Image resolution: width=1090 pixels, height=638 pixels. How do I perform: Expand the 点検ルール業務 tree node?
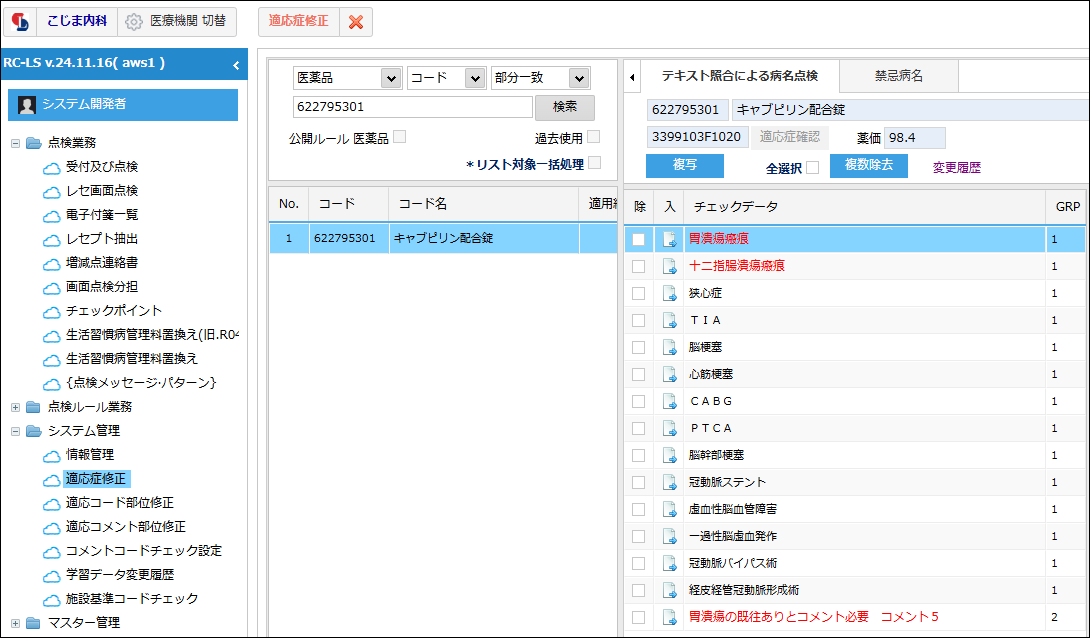tap(15, 407)
